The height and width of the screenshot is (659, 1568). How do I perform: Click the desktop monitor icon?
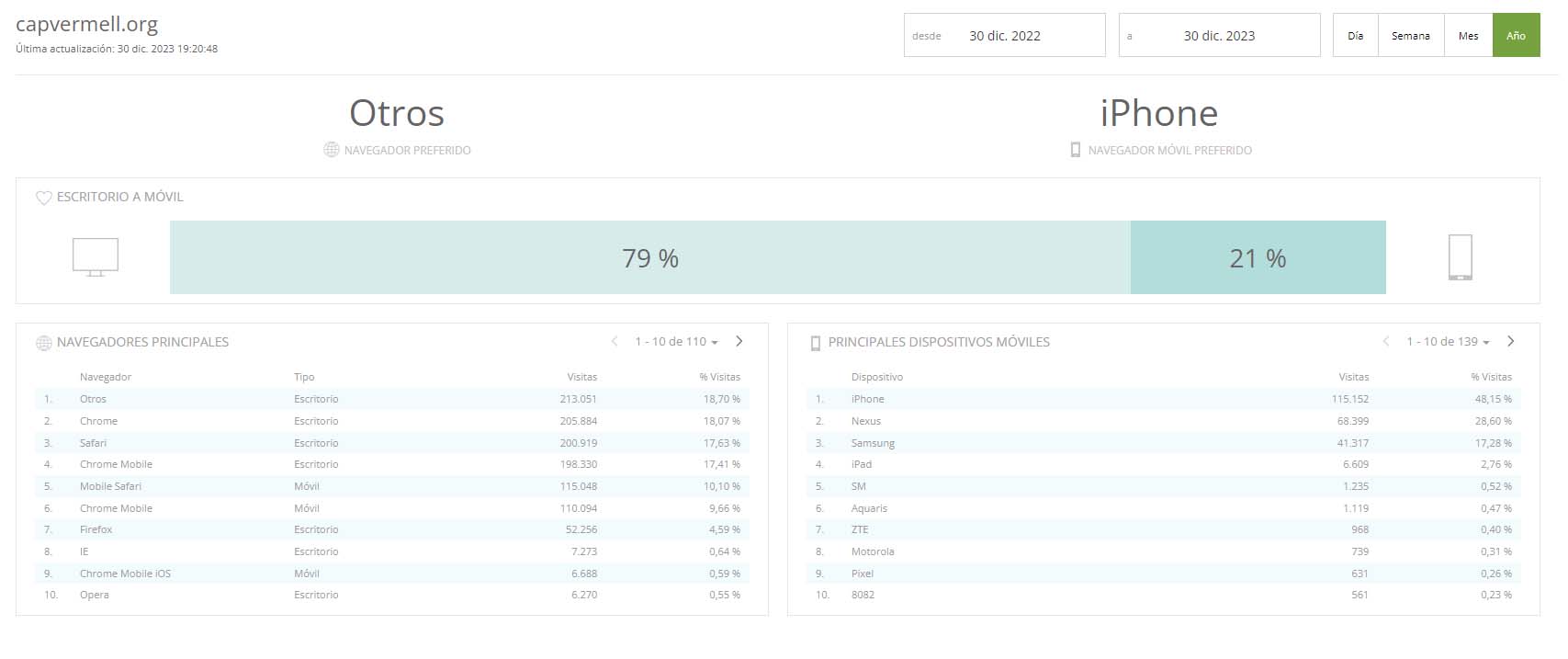click(96, 257)
